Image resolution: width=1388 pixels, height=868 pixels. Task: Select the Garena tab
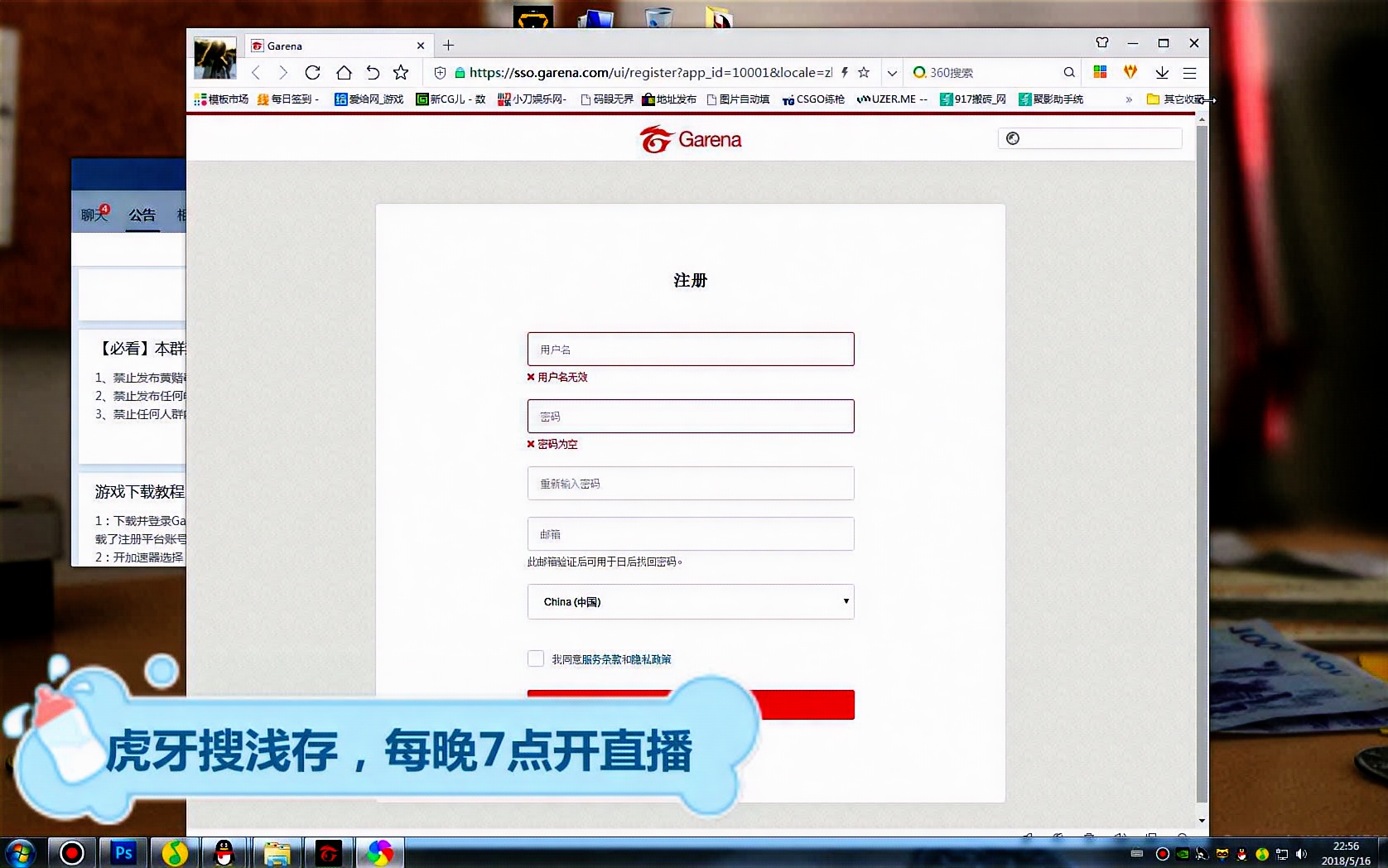340,46
